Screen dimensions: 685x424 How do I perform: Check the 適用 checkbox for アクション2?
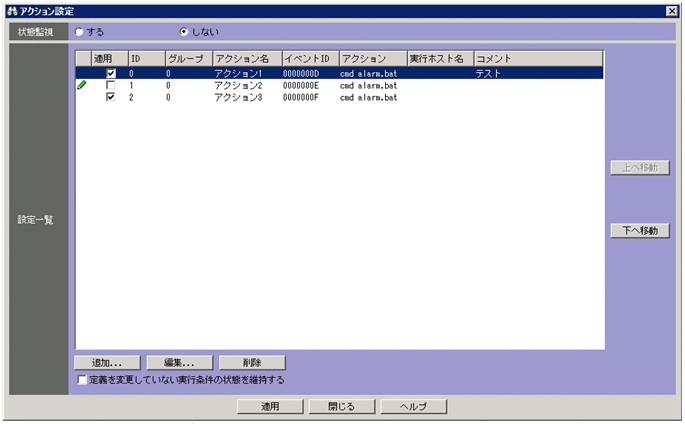(111, 85)
